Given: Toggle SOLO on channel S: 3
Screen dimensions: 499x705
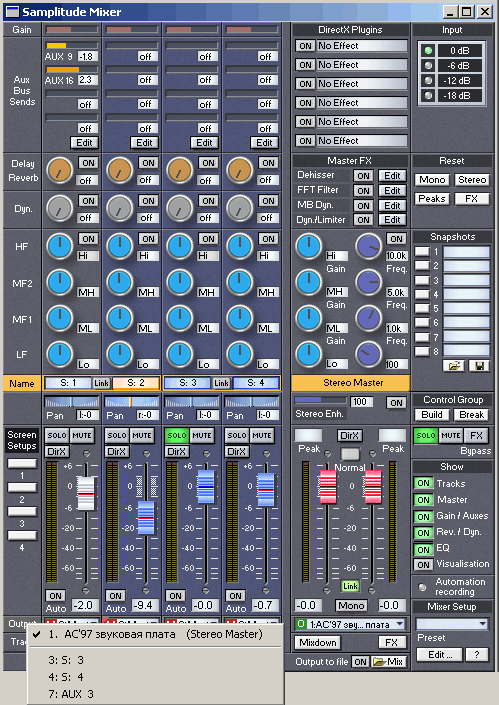Looking at the screenshot, I should [177, 435].
